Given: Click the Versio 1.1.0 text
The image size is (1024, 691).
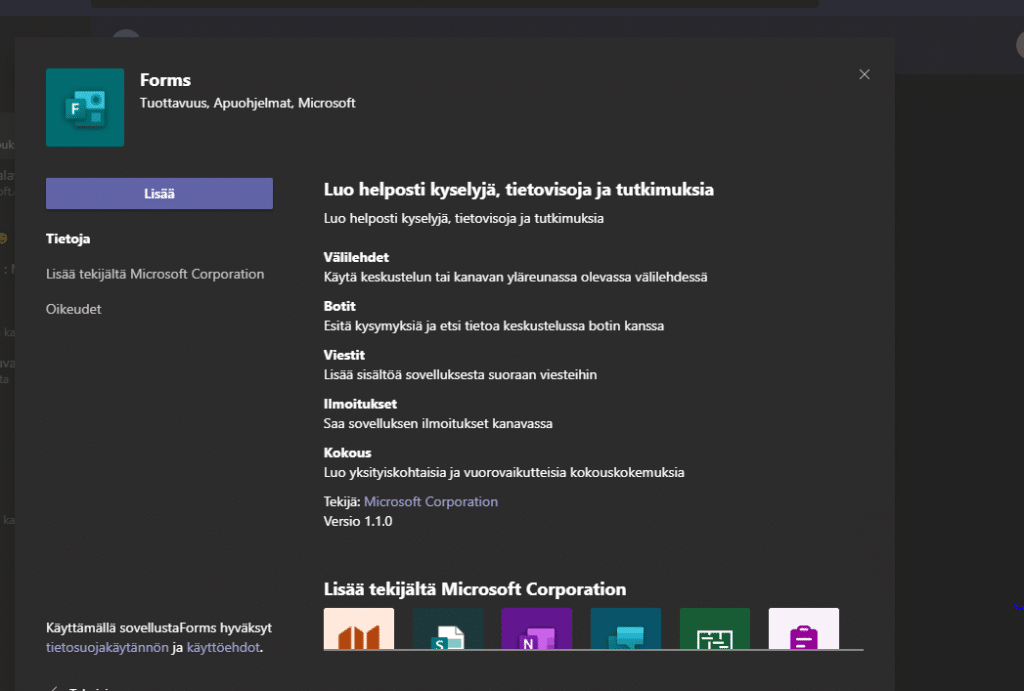Looking at the screenshot, I should click(x=358, y=521).
